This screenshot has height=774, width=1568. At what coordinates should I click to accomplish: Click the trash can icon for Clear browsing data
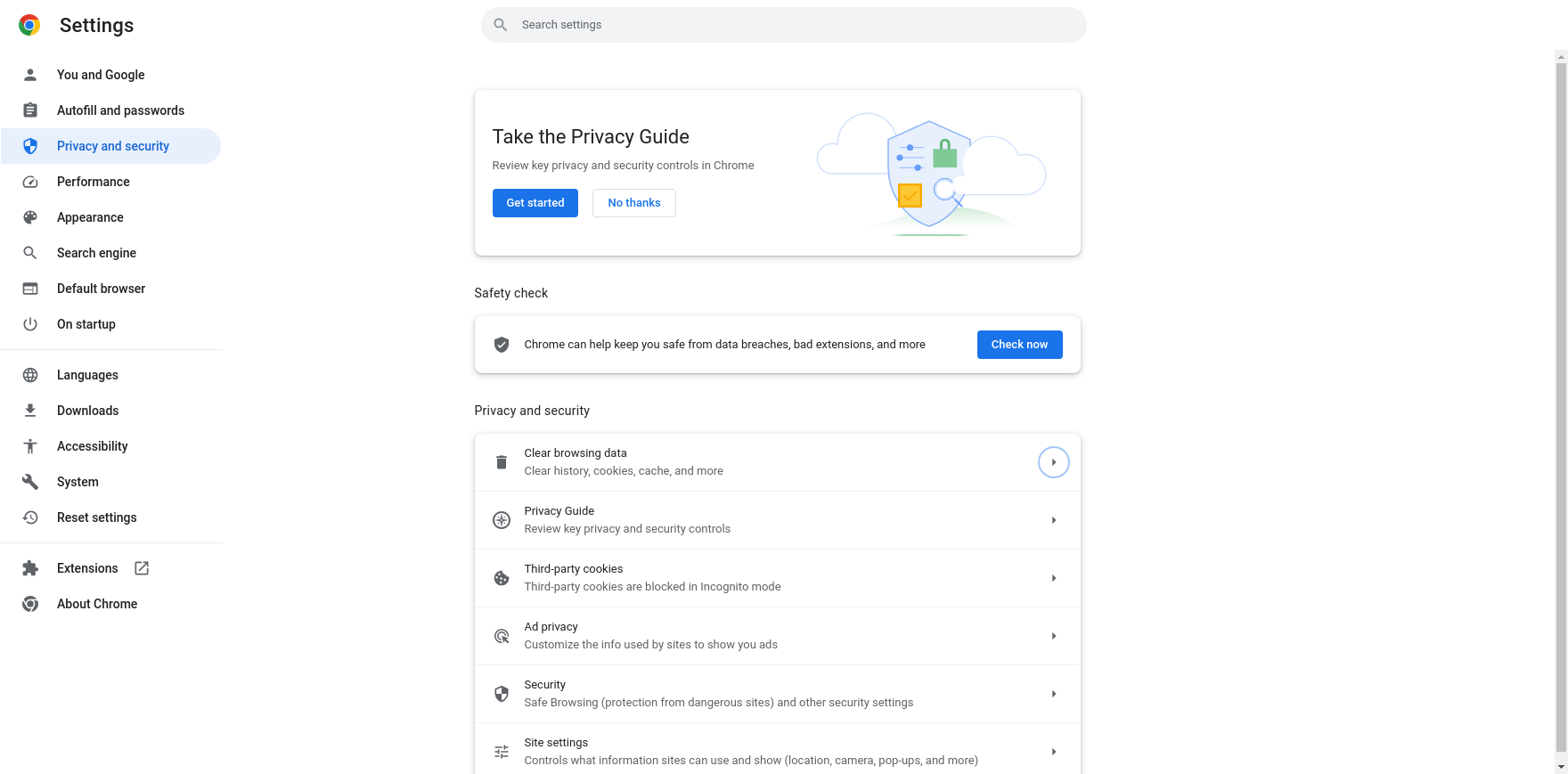coord(502,462)
